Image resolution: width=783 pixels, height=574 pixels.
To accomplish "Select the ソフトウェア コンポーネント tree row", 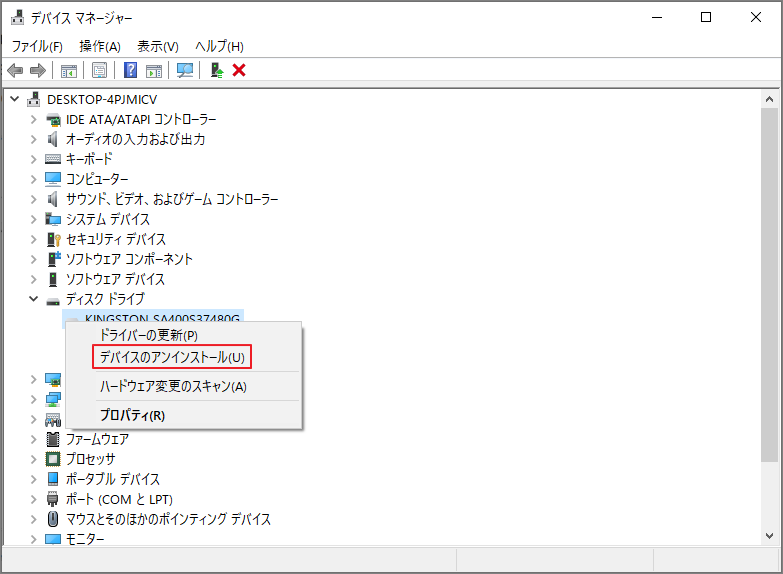I will (x=129, y=259).
